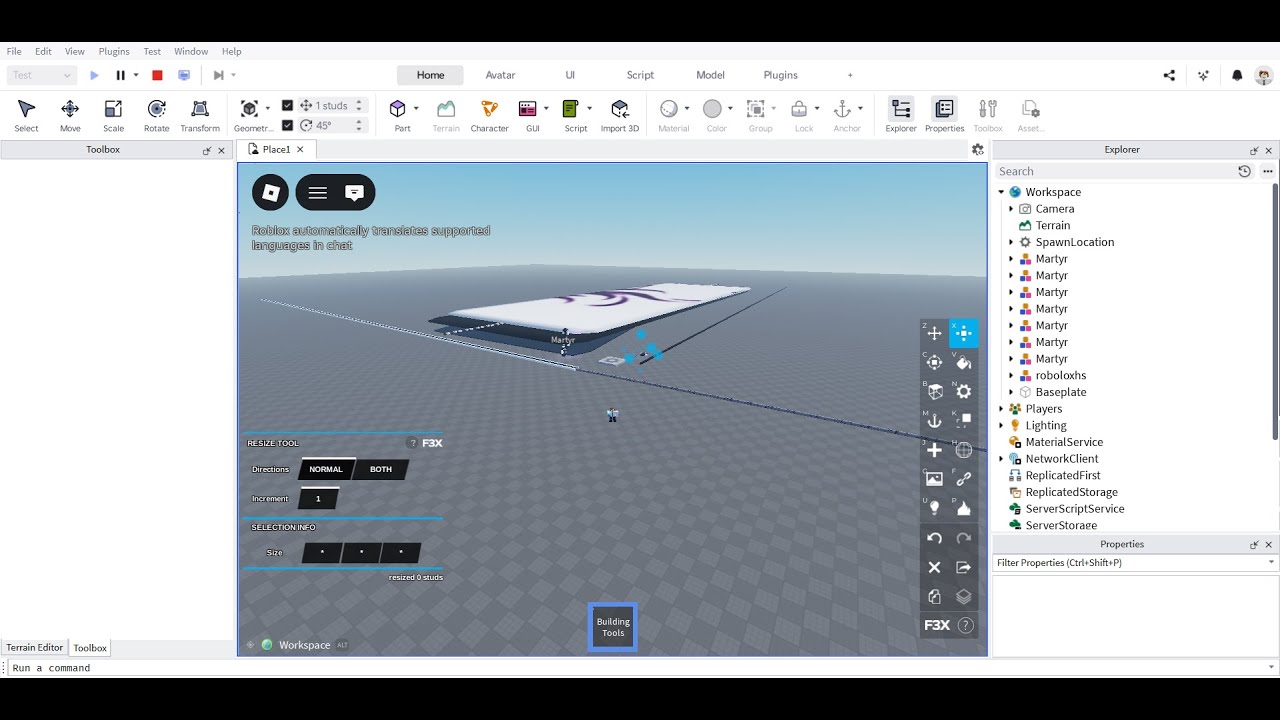Open the Test mode dropdown
This screenshot has height=720, width=1280.
coord(41,75)
